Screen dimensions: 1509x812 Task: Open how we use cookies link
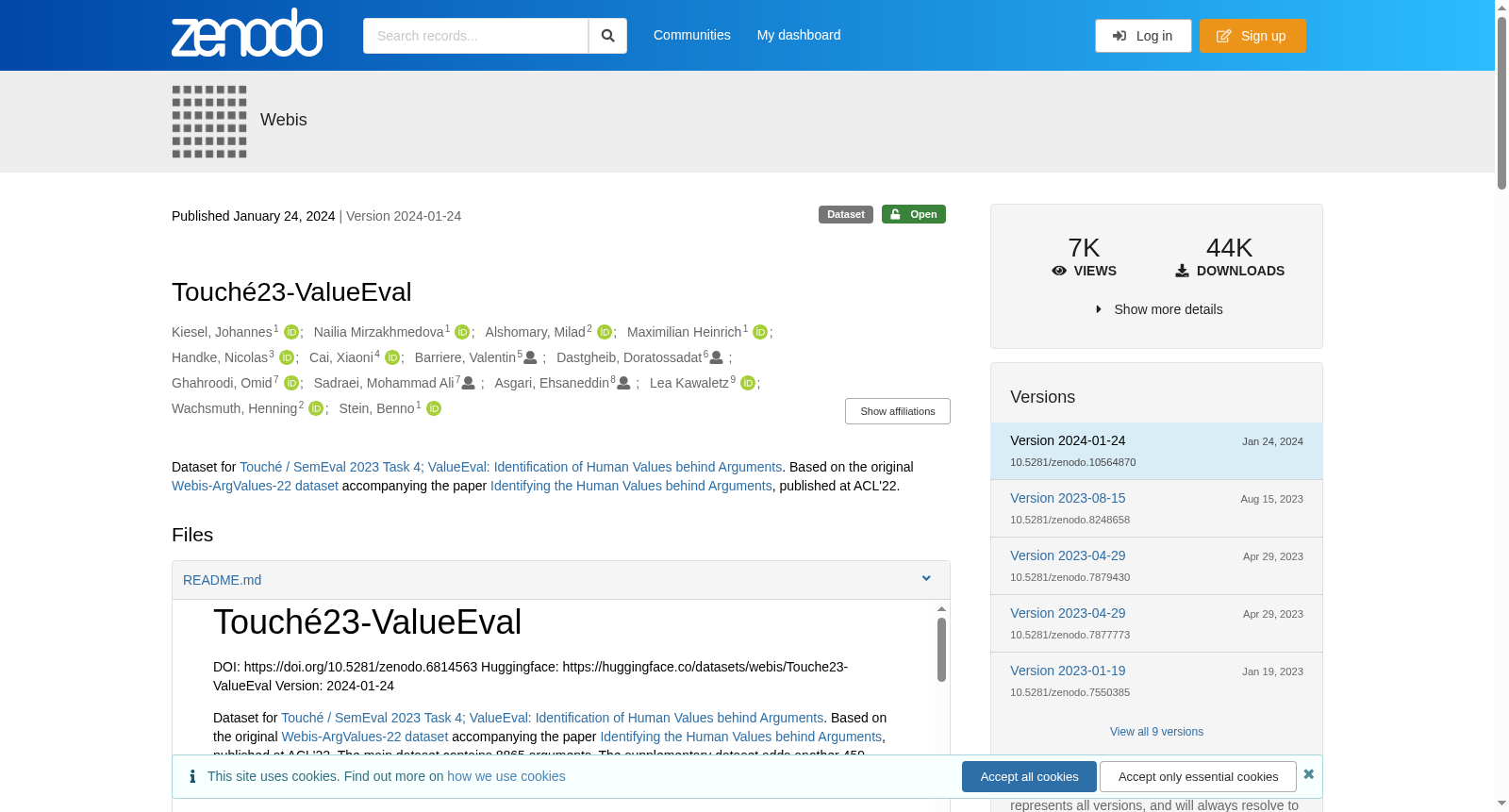(506, 776)
